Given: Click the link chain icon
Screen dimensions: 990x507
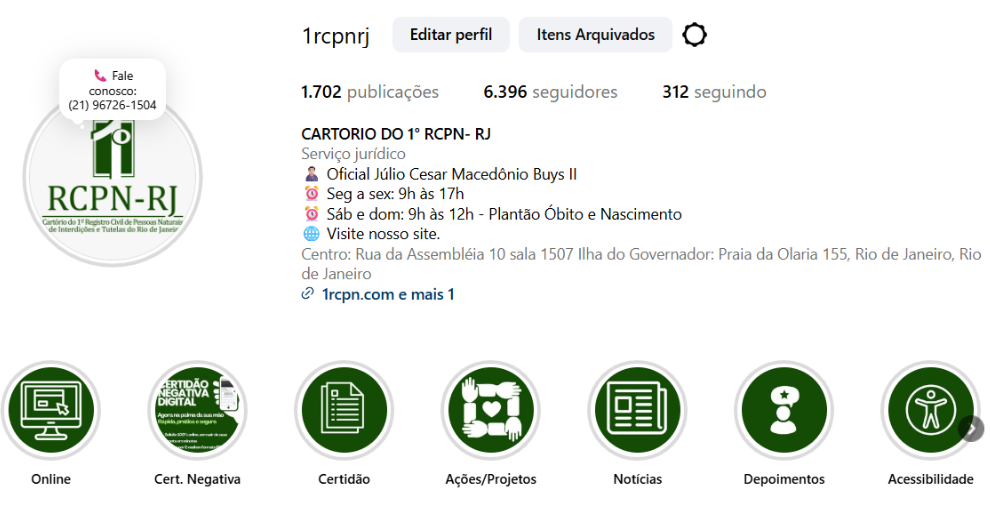Looking at the screenshot, I should tap(307, 294).
